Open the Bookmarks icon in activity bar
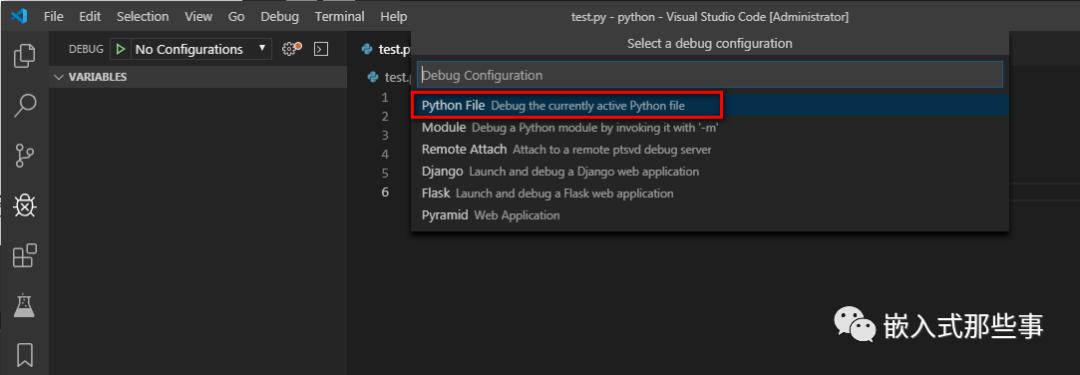The height and width of the screenshot is (375, 1080). tap(25, 355)
